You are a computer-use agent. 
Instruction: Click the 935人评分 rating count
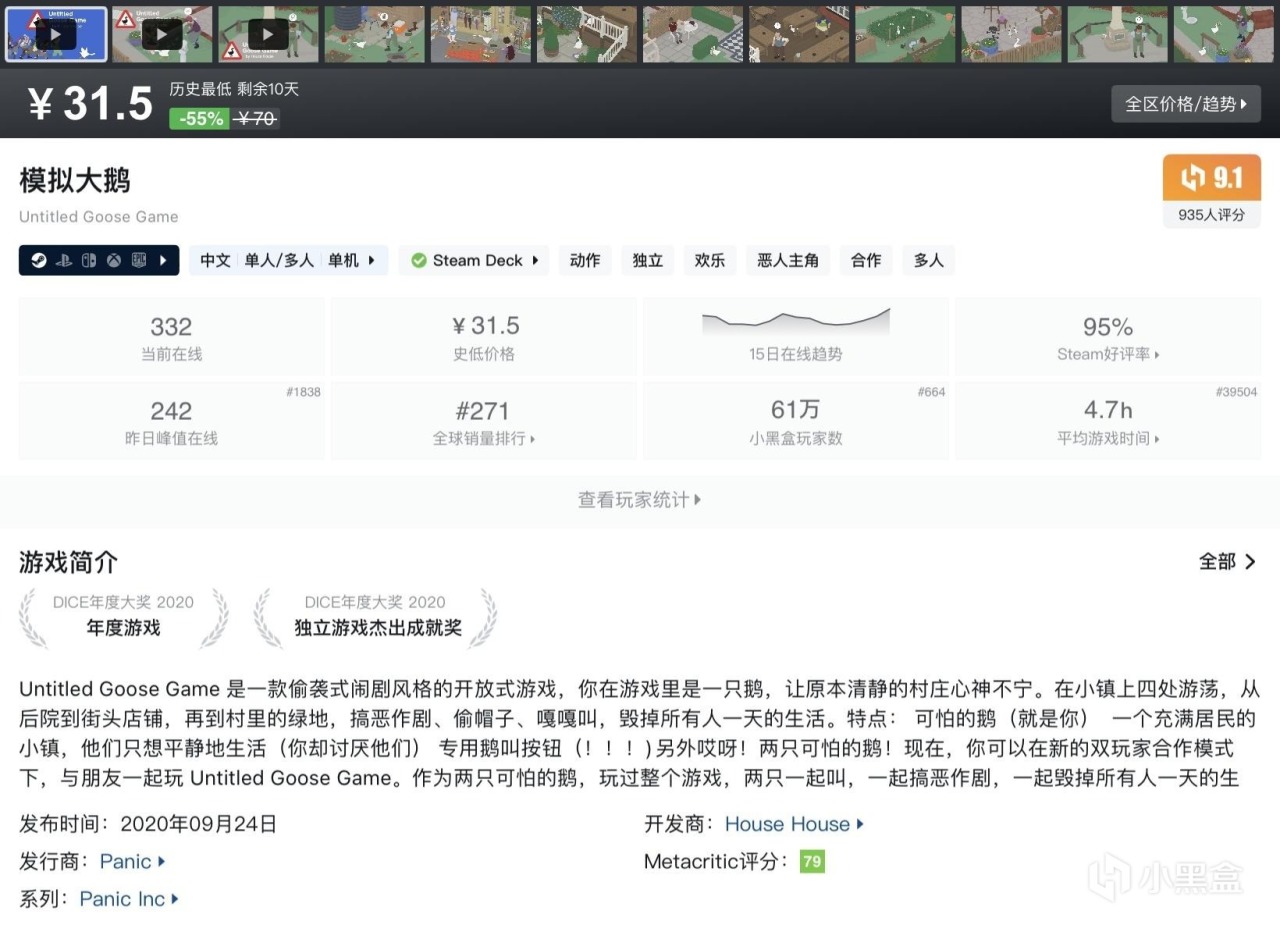pos(1211,215)
